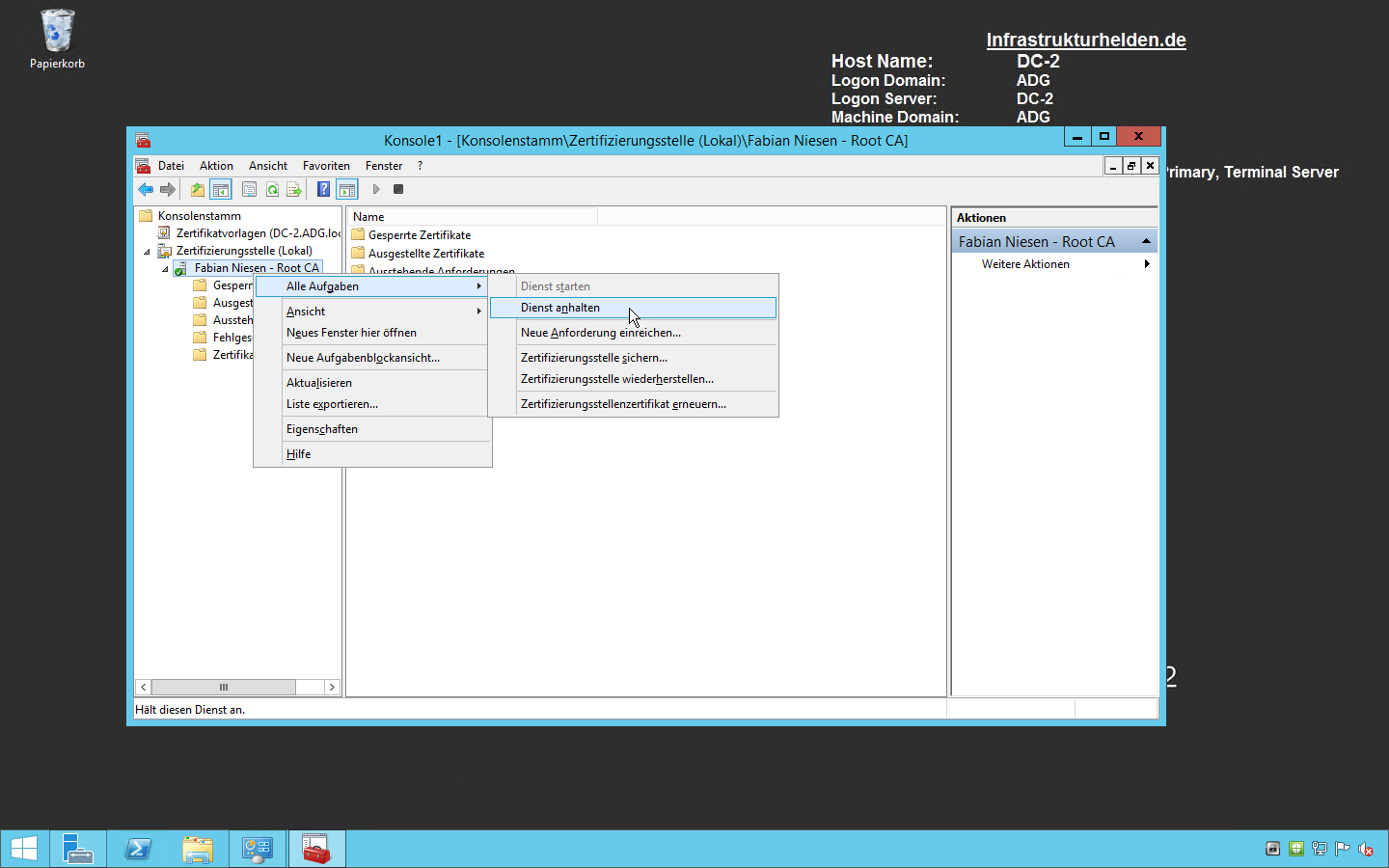
Task: Click the Refresh toolbar icon
Action: (x=272, y=190)
